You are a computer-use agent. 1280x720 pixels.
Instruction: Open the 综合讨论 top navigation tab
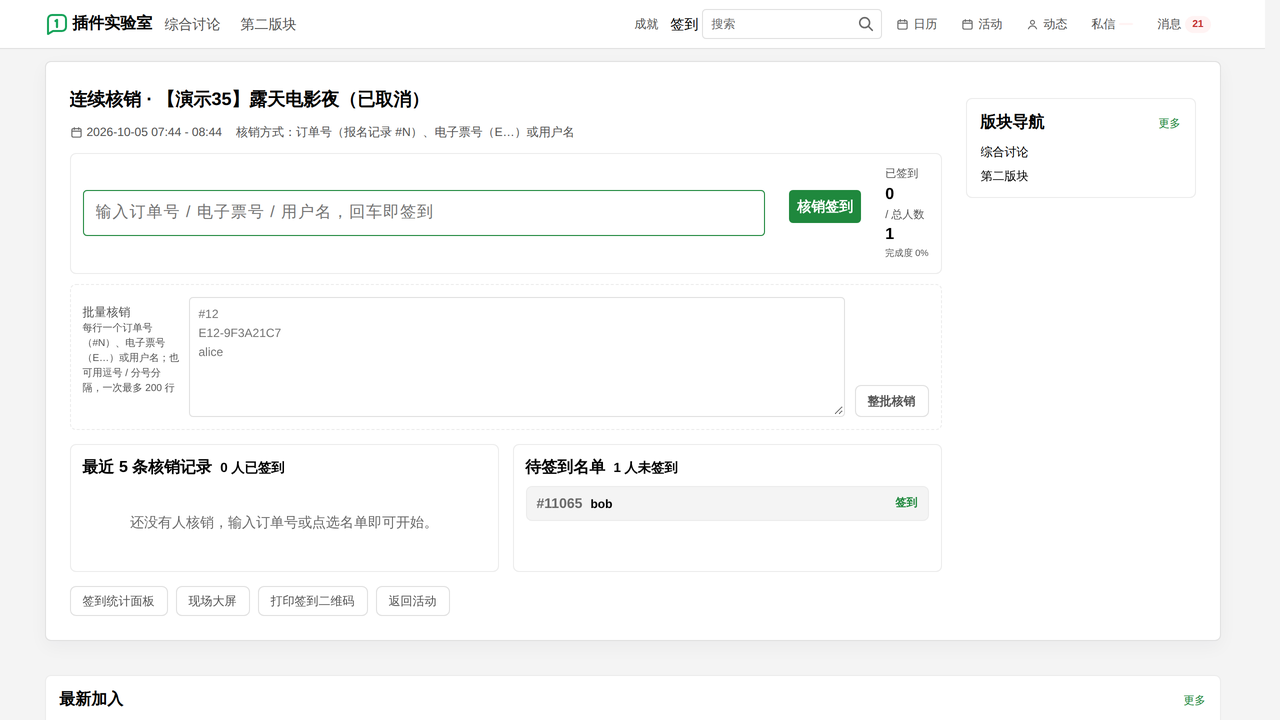pos(192,24)
